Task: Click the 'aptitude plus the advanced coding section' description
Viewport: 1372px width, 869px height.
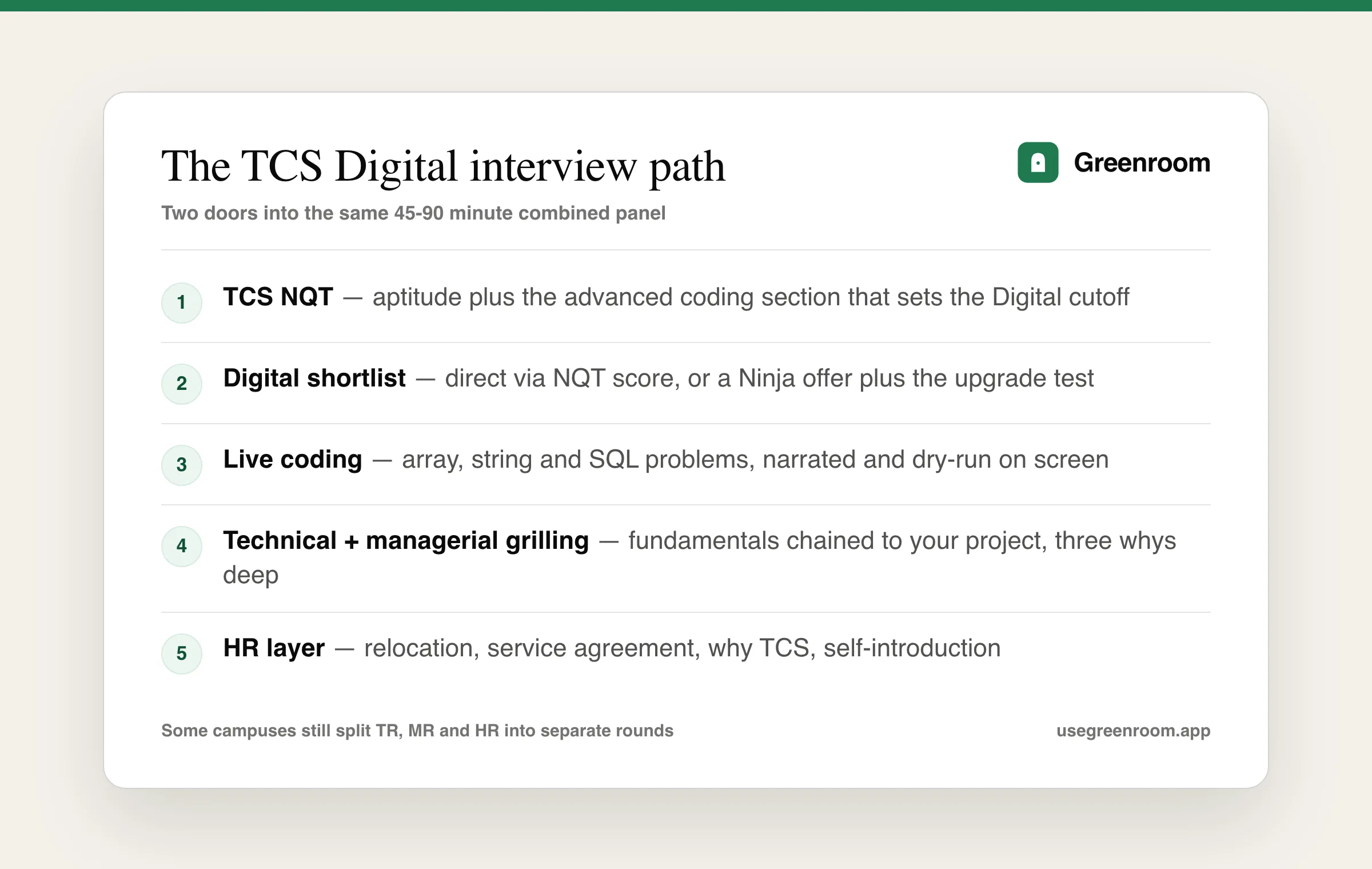Action: (x=751, y=297)
